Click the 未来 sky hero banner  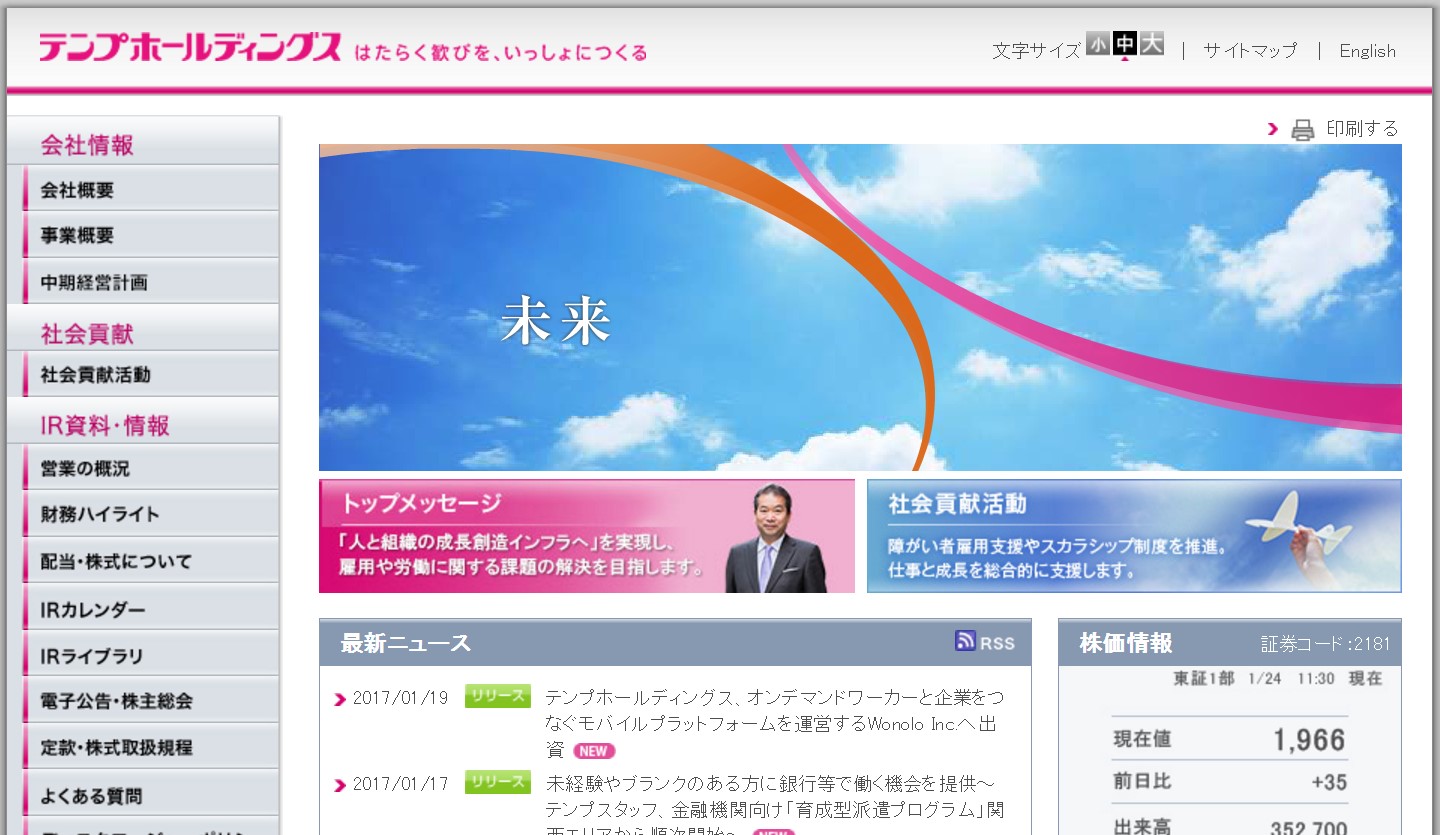click(860, 307)
